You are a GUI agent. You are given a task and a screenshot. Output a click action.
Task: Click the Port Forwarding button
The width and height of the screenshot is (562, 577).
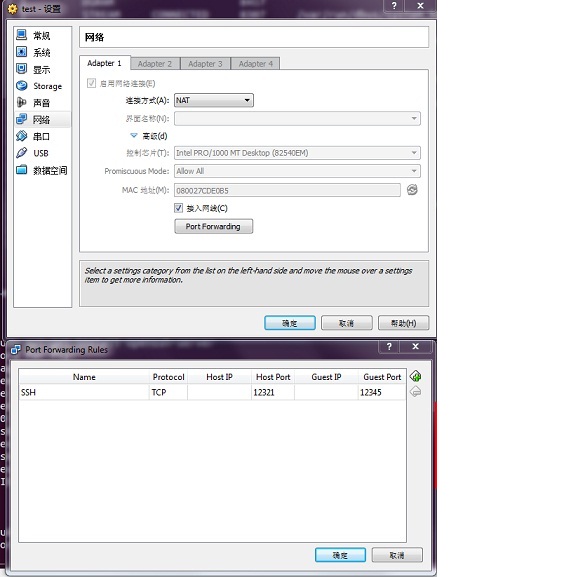[213, 226]
